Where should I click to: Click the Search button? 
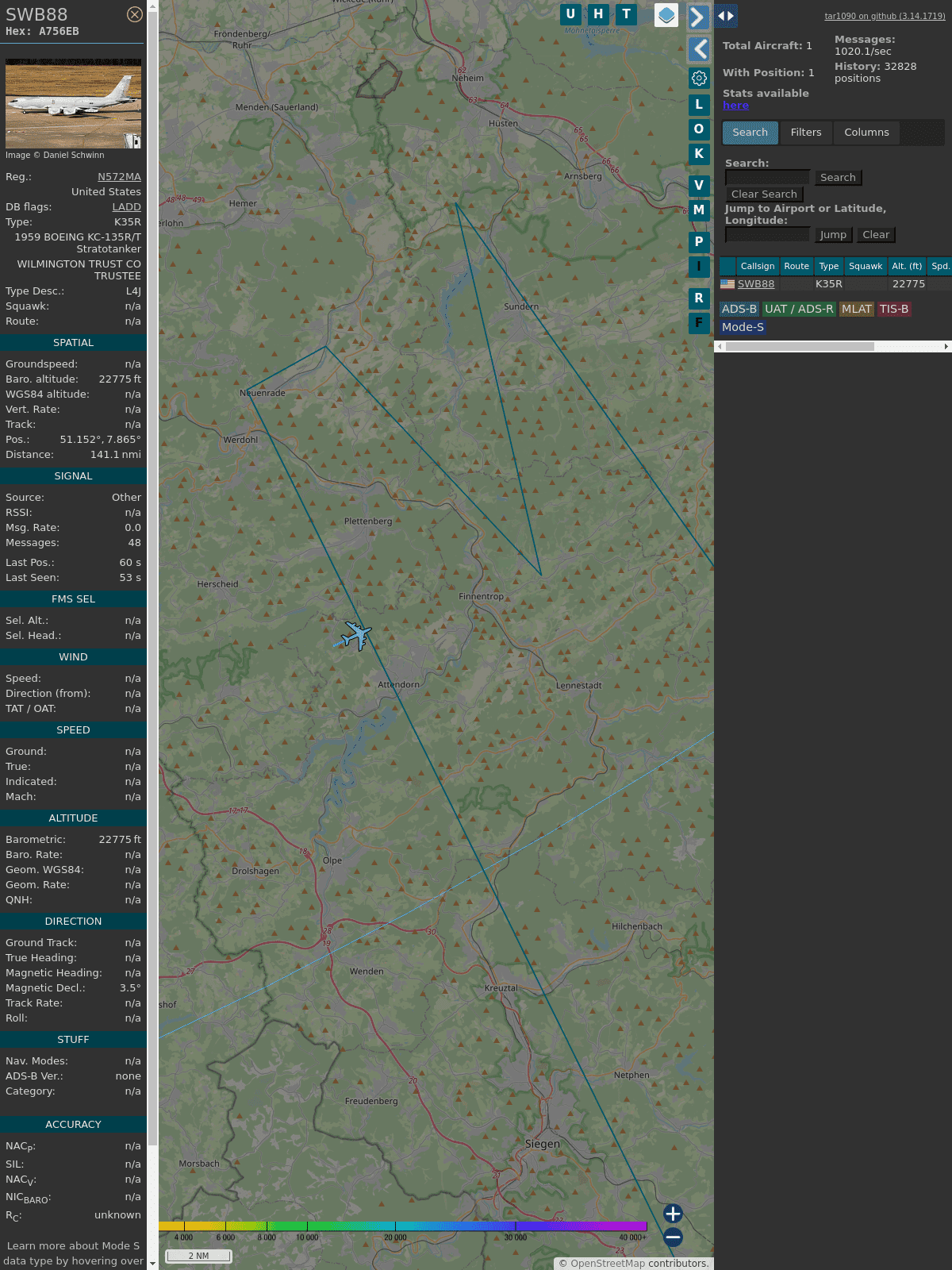point(838,178)
